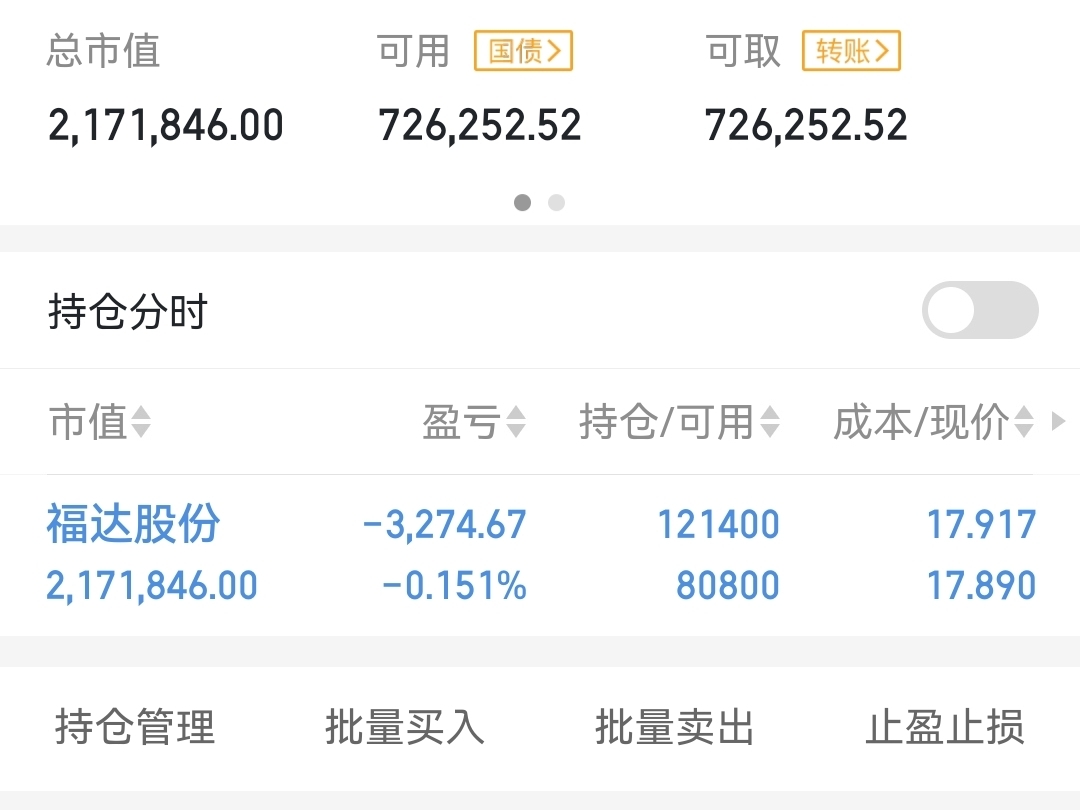Viewport: 1080px width, 810px height.
Task: Select 福达股份 market value 2,171,846.00
Action: coord(152,586)
